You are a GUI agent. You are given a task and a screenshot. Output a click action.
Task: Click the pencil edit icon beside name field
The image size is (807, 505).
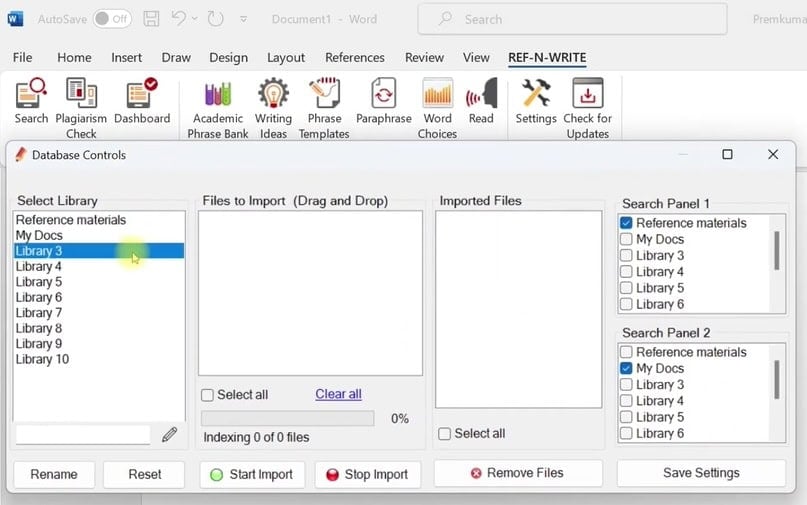pos(170,434)
